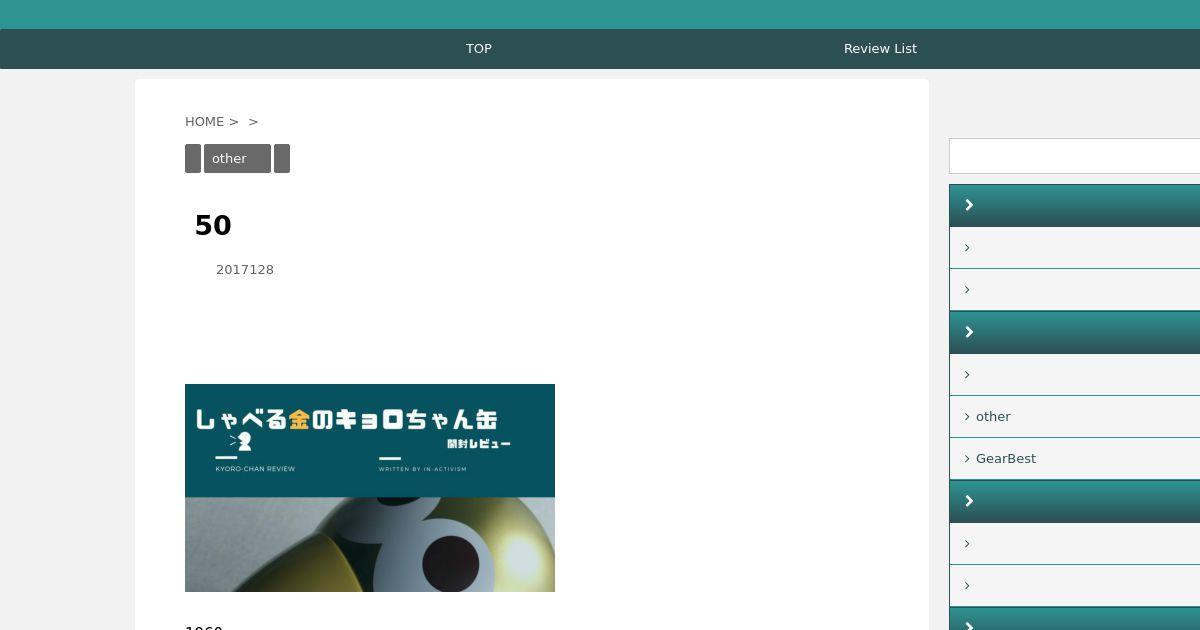Click the chevron left of sidebar 'GearBest'
The image size is (1200, 630).
967,458
